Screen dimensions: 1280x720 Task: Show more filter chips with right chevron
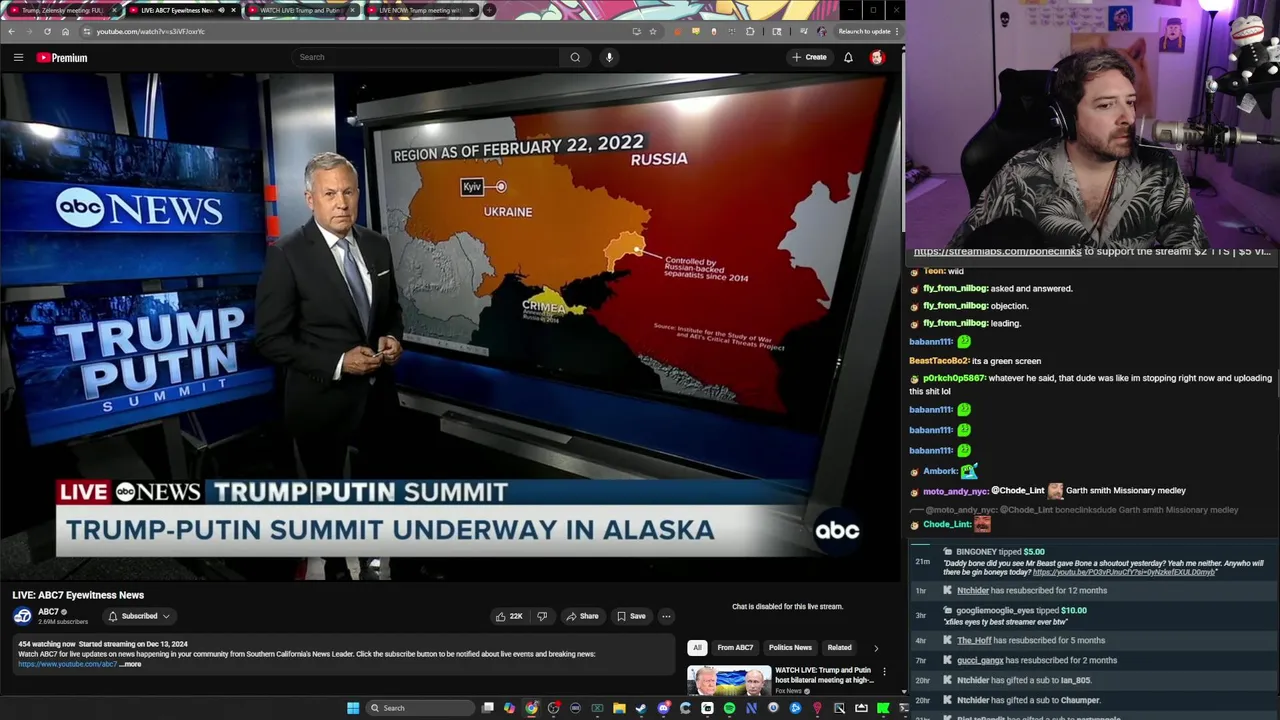(877, 648)
